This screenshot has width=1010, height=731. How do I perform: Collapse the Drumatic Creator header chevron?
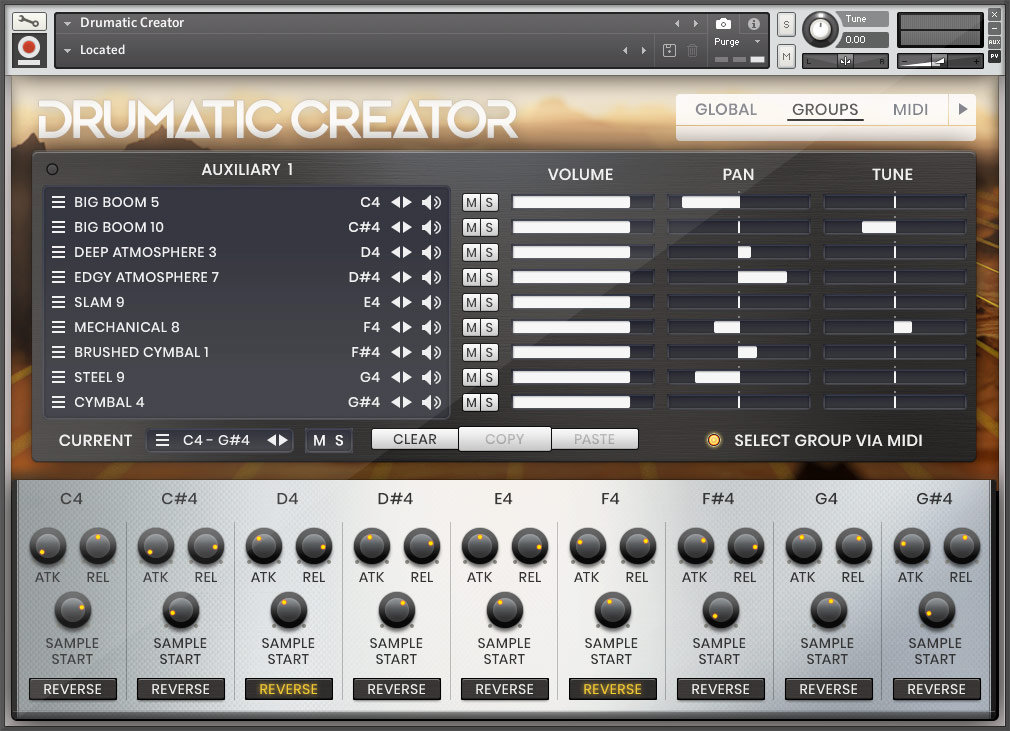(x=65, y=22)
